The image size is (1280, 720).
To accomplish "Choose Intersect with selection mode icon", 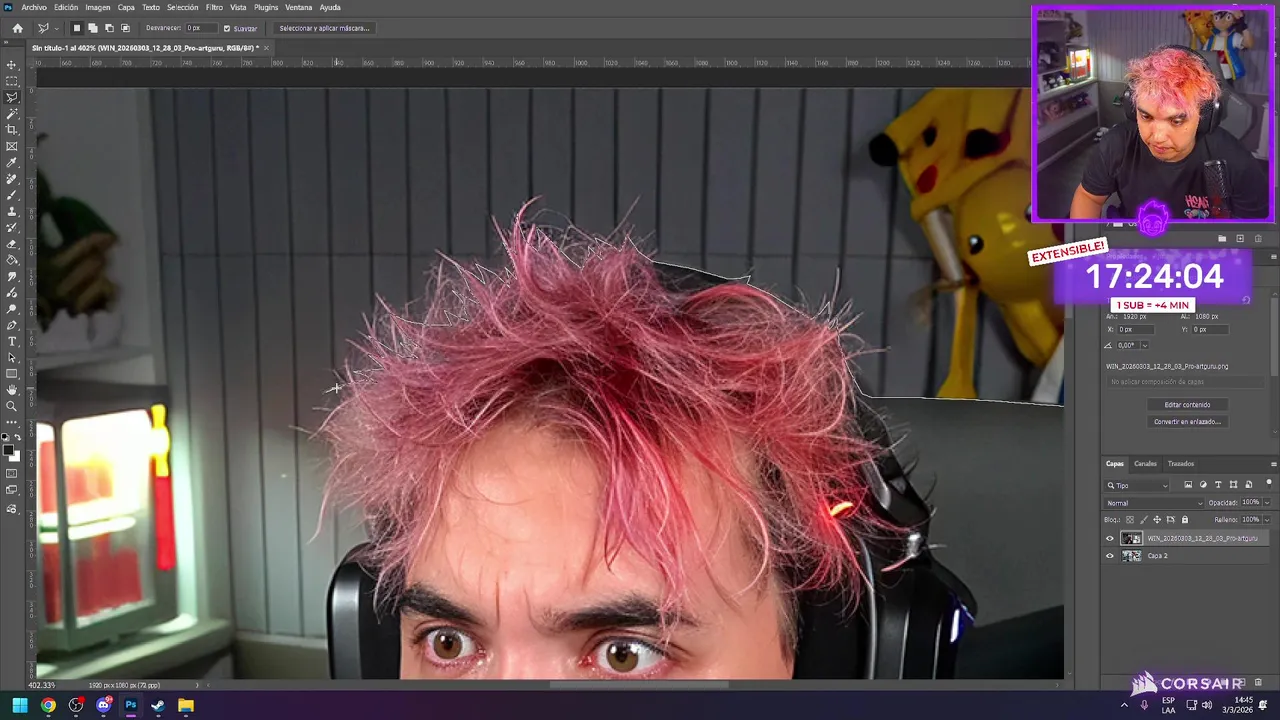I will [x=125, y=28].
